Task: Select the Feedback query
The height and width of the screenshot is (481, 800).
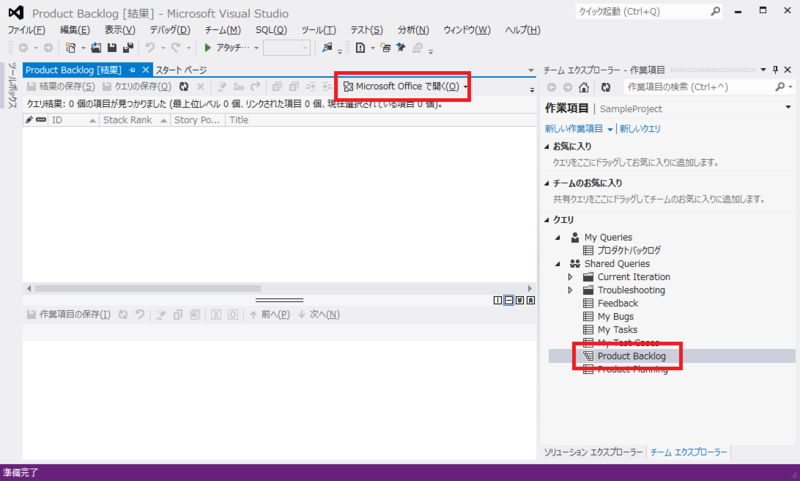Action: point(618,303)
